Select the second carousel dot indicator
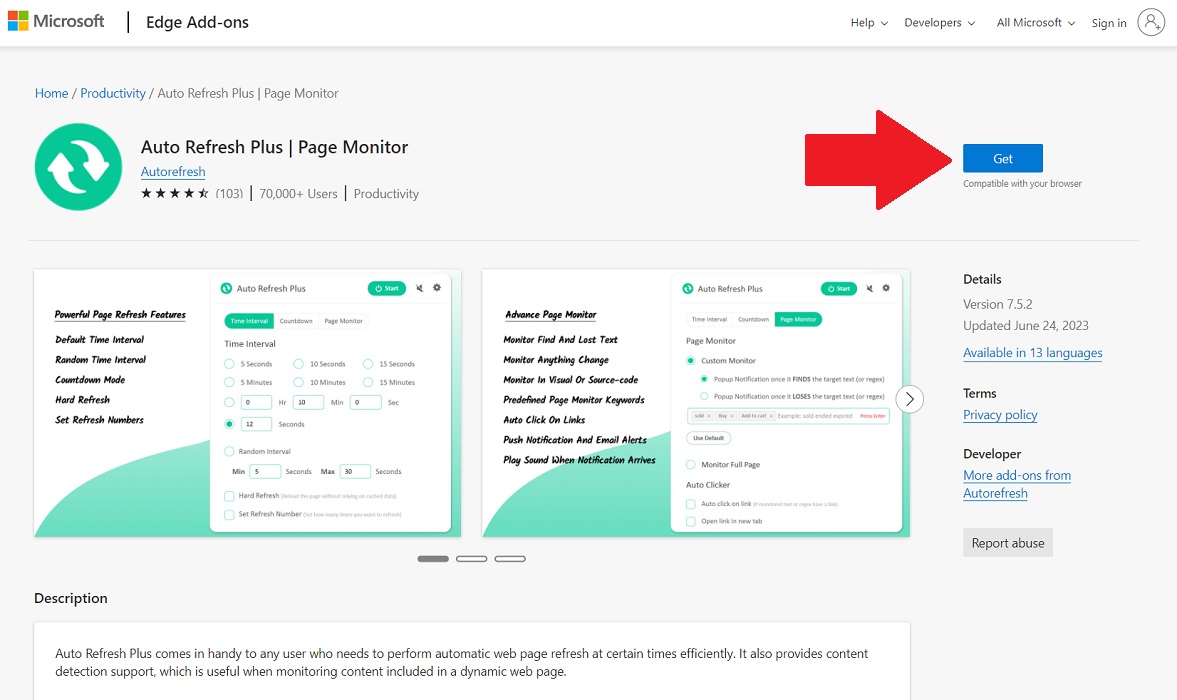The height and width of the screenshot is (700, 1177). (471, 558)
